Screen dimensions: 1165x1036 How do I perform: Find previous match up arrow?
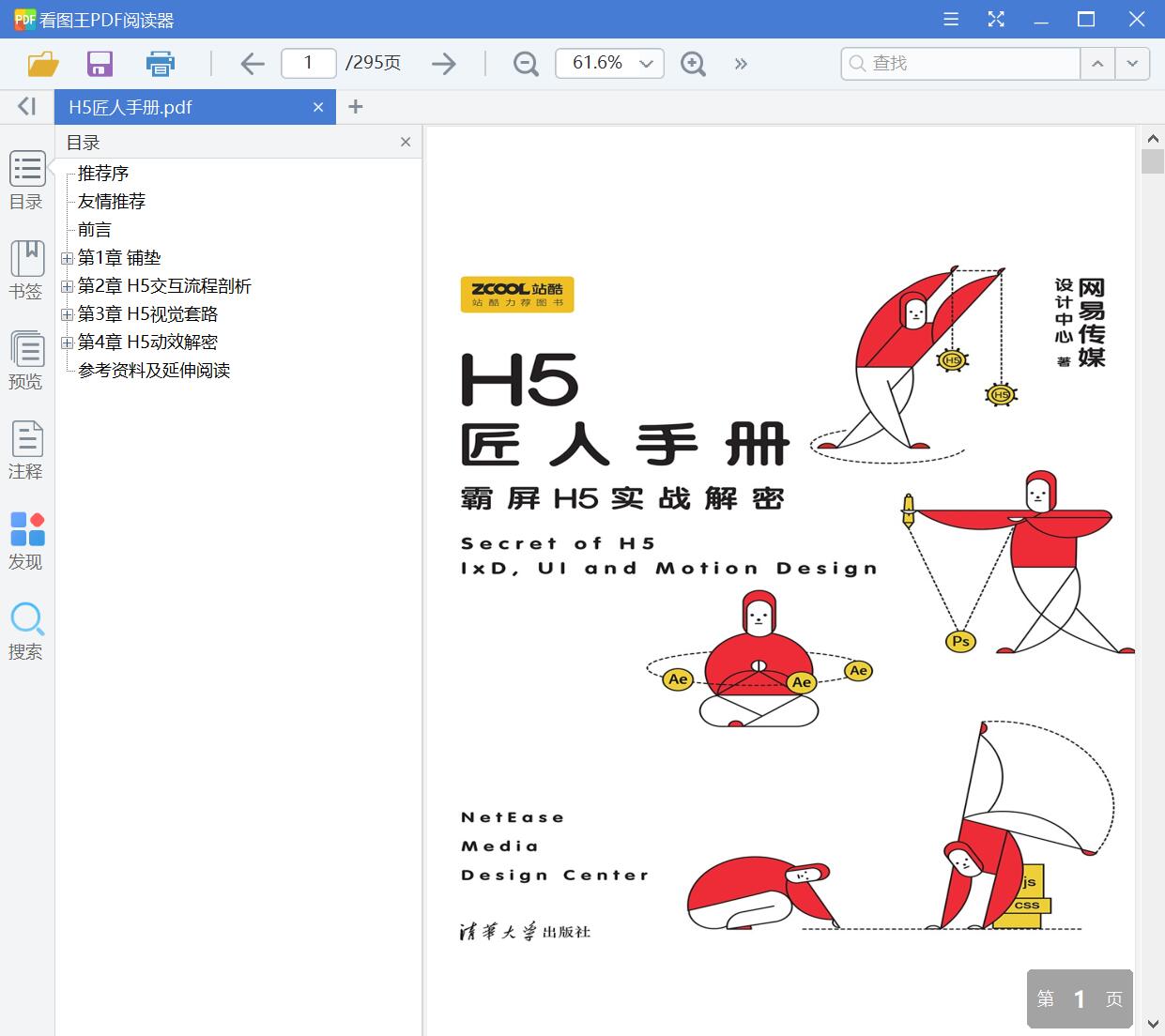[x=1096, y=63]
